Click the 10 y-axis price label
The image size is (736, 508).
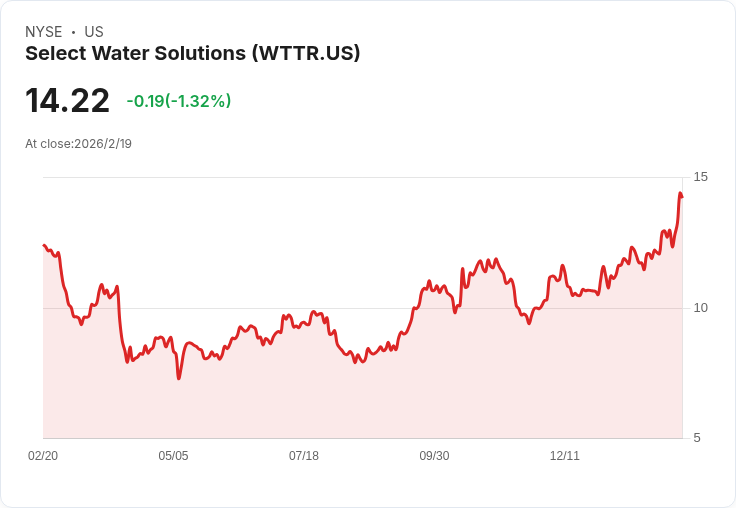[700, 308]
